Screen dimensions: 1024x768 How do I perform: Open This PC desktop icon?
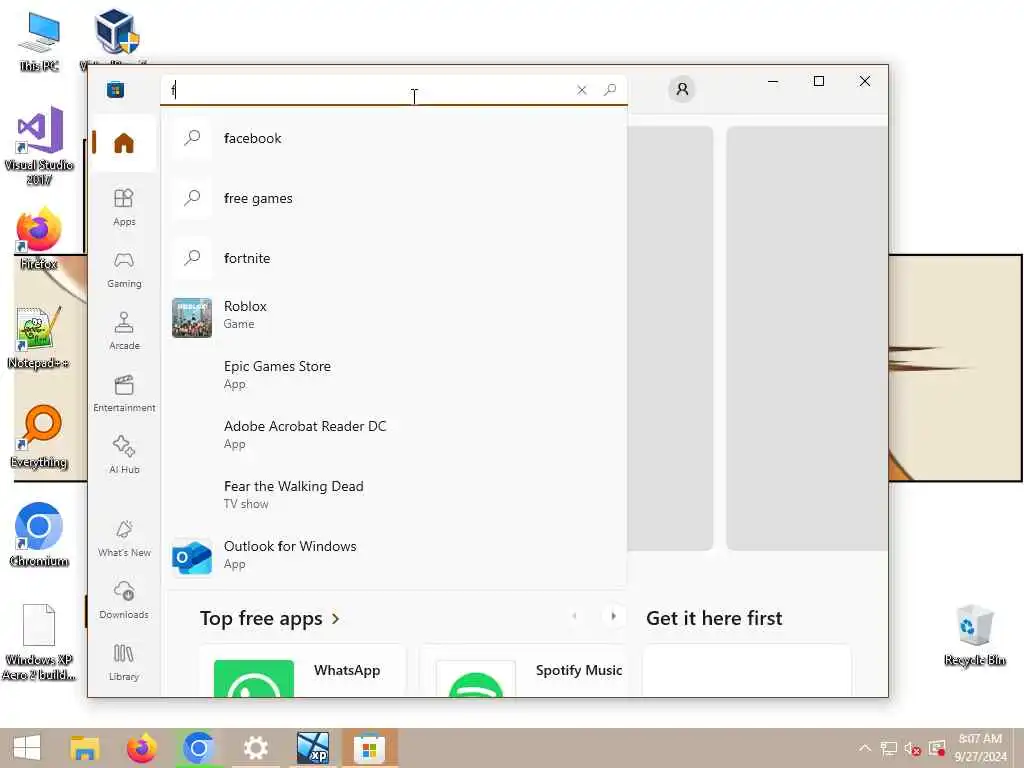(39, 41)
